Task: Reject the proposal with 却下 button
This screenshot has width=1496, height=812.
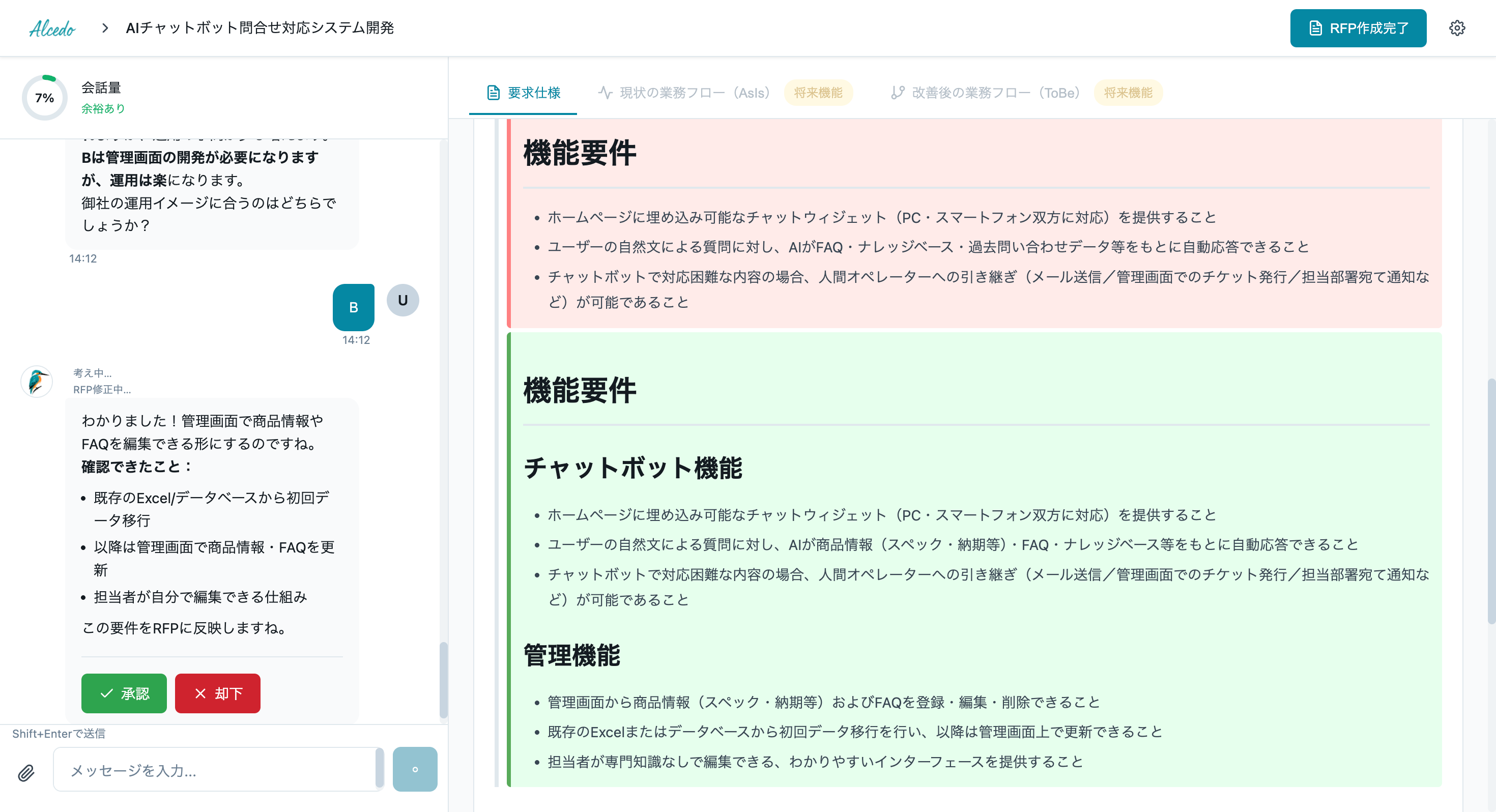Action: coord(217,693)
